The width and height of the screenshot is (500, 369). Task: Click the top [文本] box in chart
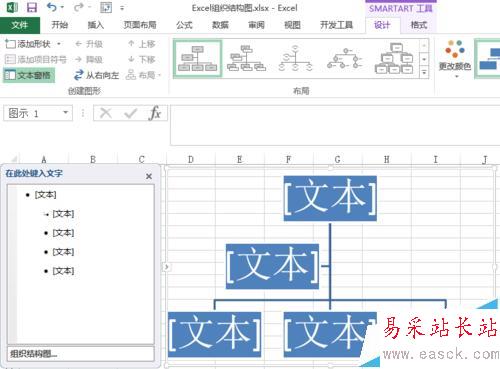point(330,198)
